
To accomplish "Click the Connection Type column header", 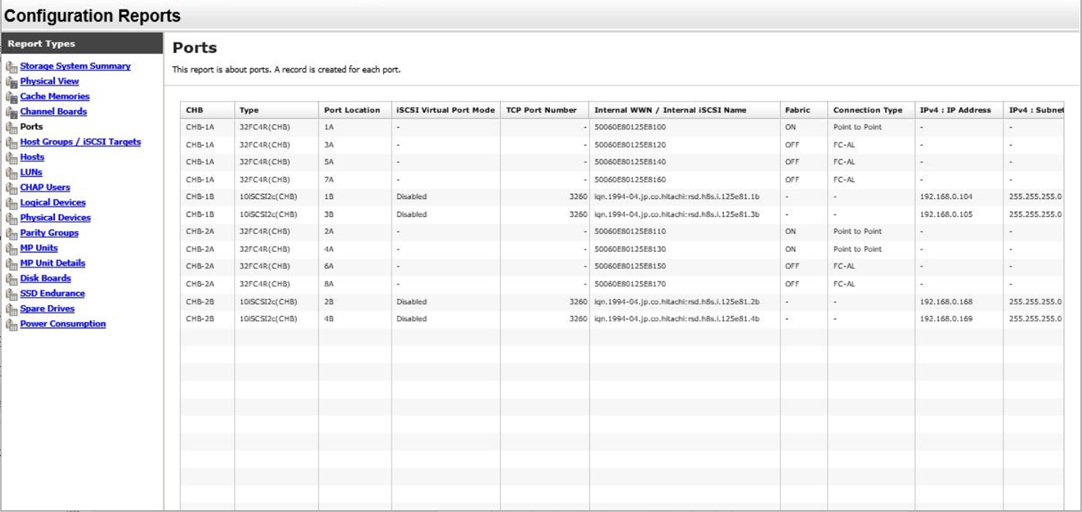I will tap(867, 110).
